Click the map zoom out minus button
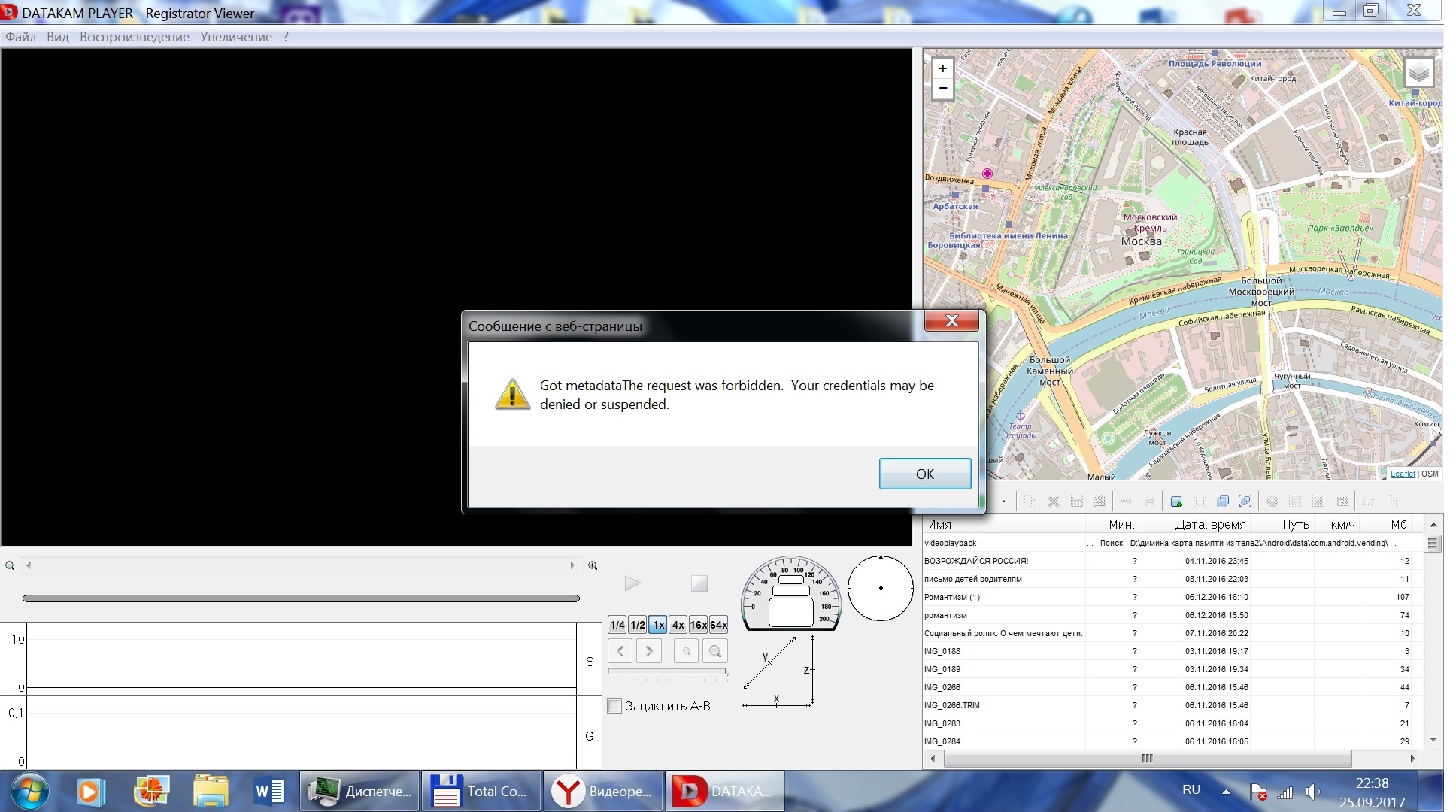This screenshot has height=812, width=1456. 942,88
